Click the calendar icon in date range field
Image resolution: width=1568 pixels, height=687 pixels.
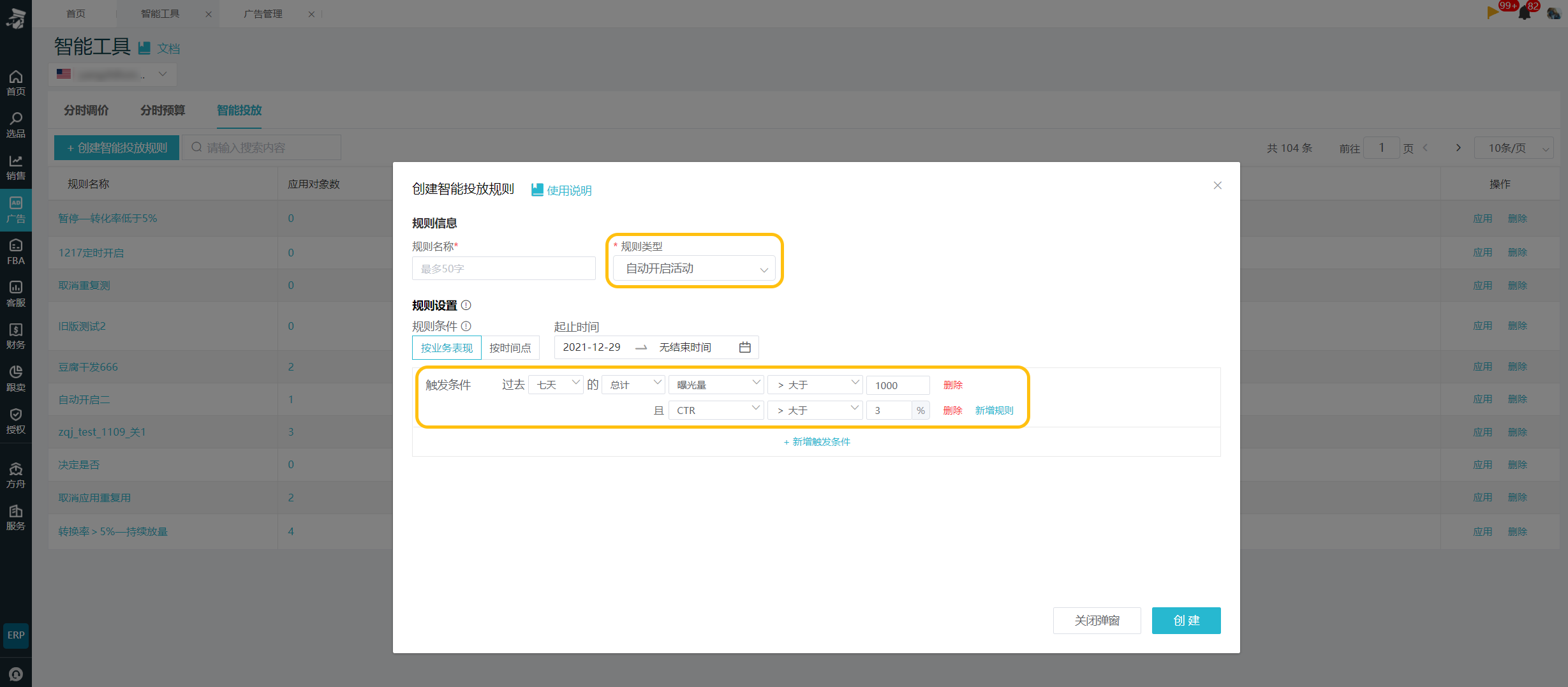point(744,347)
